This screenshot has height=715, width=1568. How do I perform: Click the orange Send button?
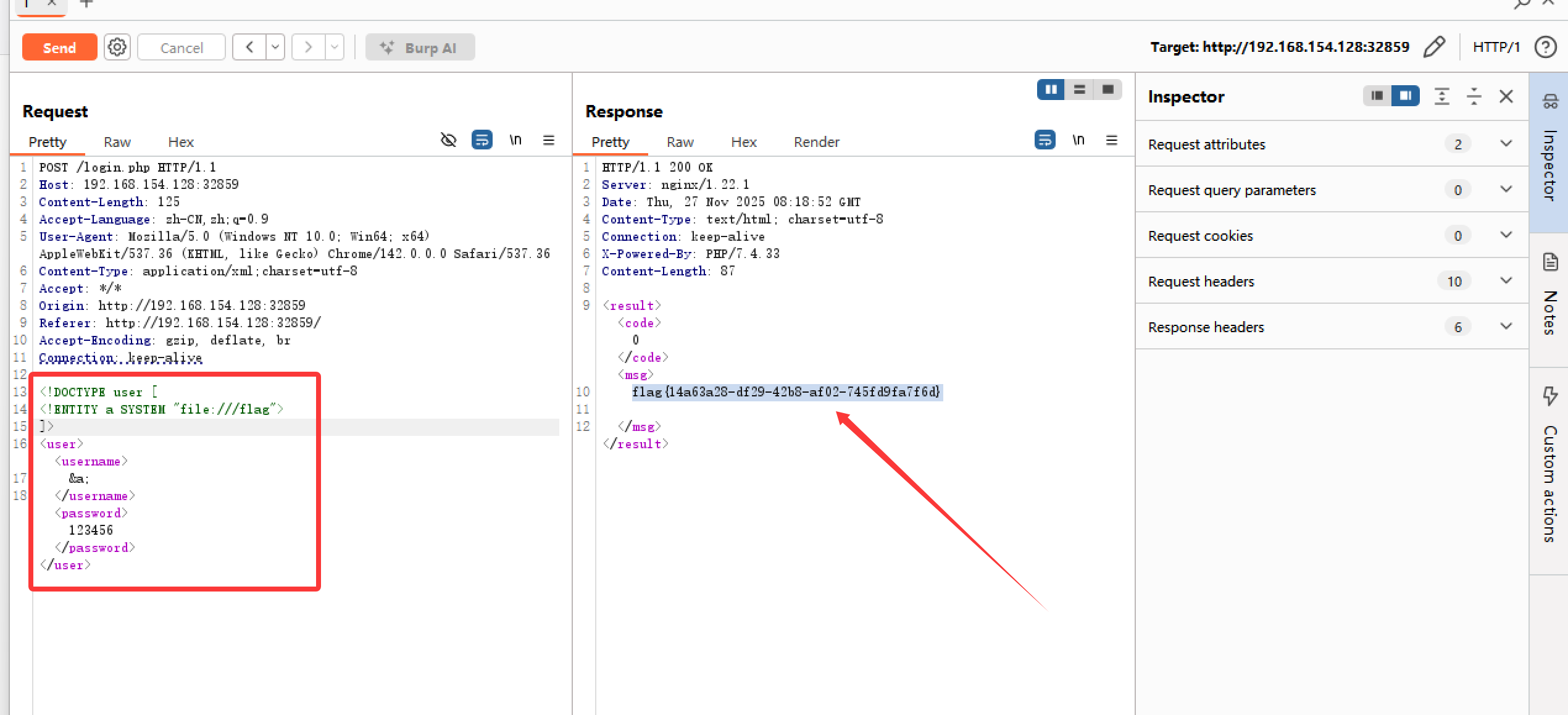tap(59, 48)
